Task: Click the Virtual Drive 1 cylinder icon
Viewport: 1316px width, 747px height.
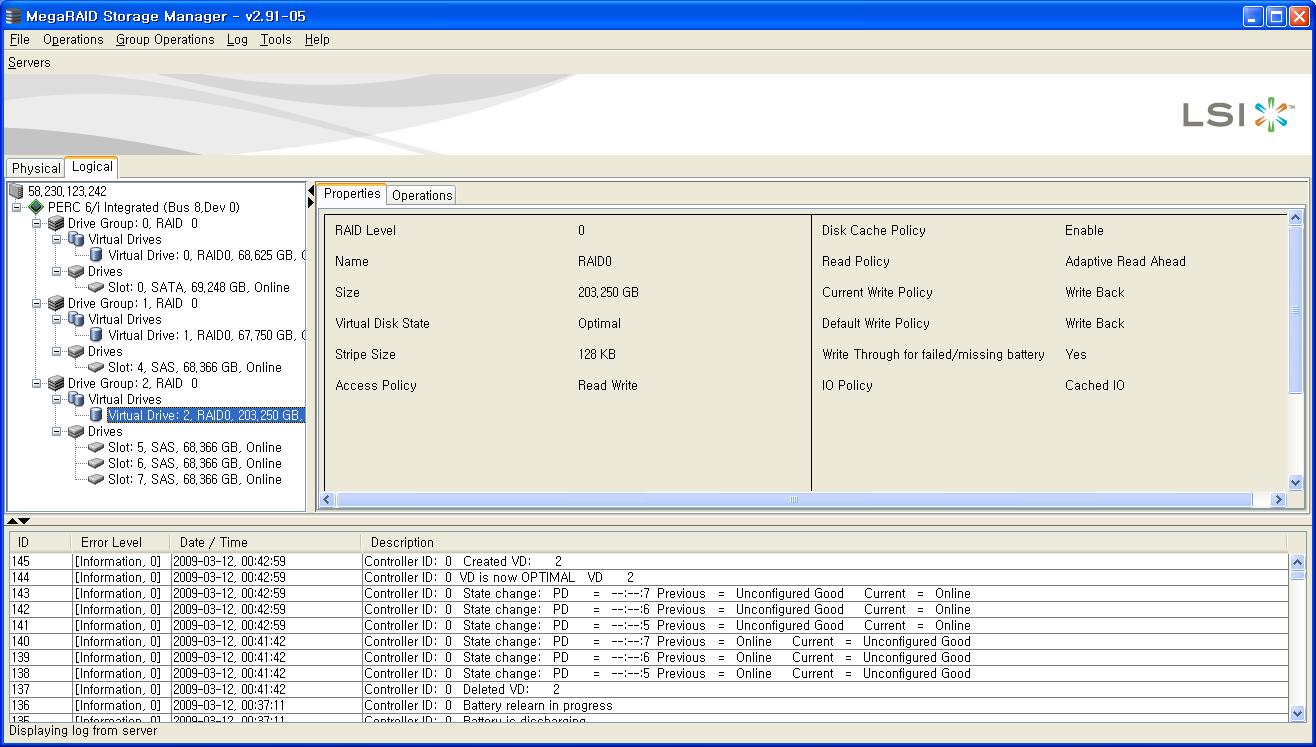Action: (x=96, y=335)
